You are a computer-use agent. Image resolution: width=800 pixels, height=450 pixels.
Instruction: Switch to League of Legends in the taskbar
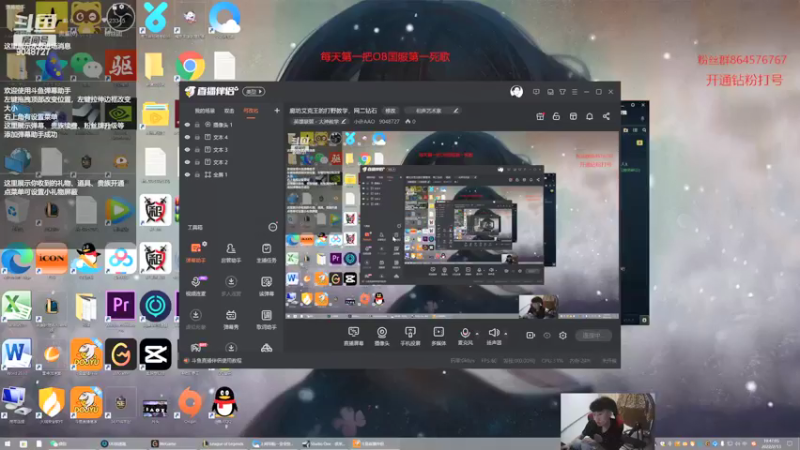(x=223, y=444)
